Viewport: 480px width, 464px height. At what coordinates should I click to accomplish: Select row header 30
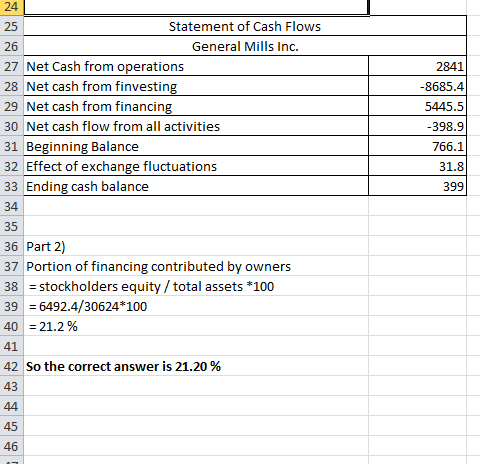pos(11,126)
